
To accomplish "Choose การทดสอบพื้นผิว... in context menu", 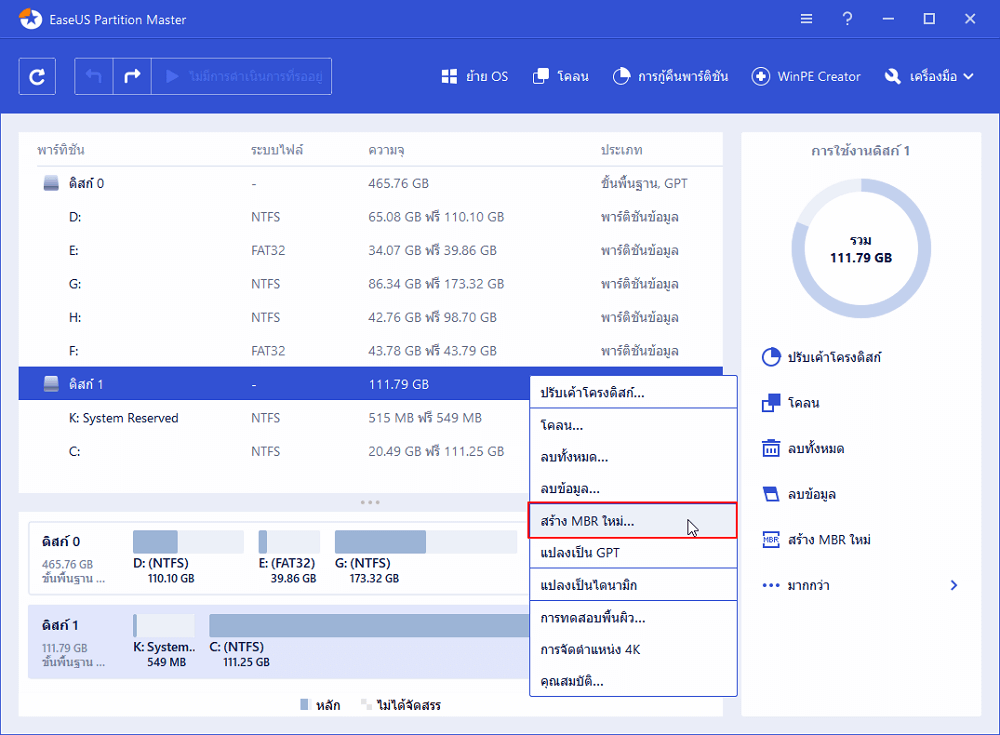I will [633, 618].
